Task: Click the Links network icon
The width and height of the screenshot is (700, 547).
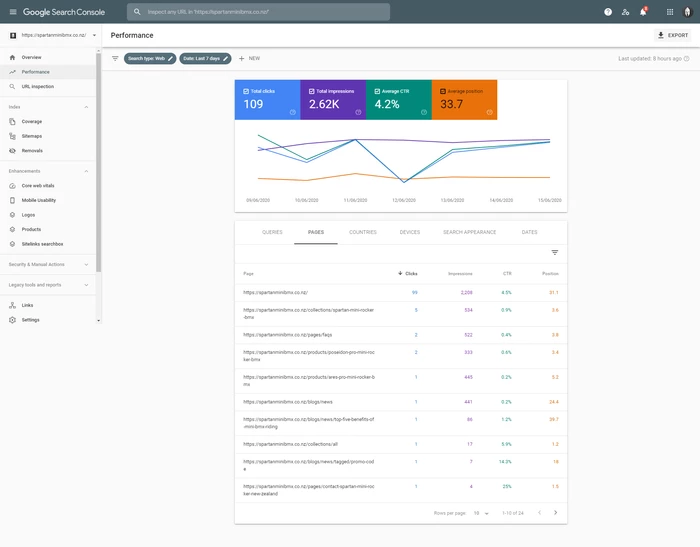Action: pos(12,305)
